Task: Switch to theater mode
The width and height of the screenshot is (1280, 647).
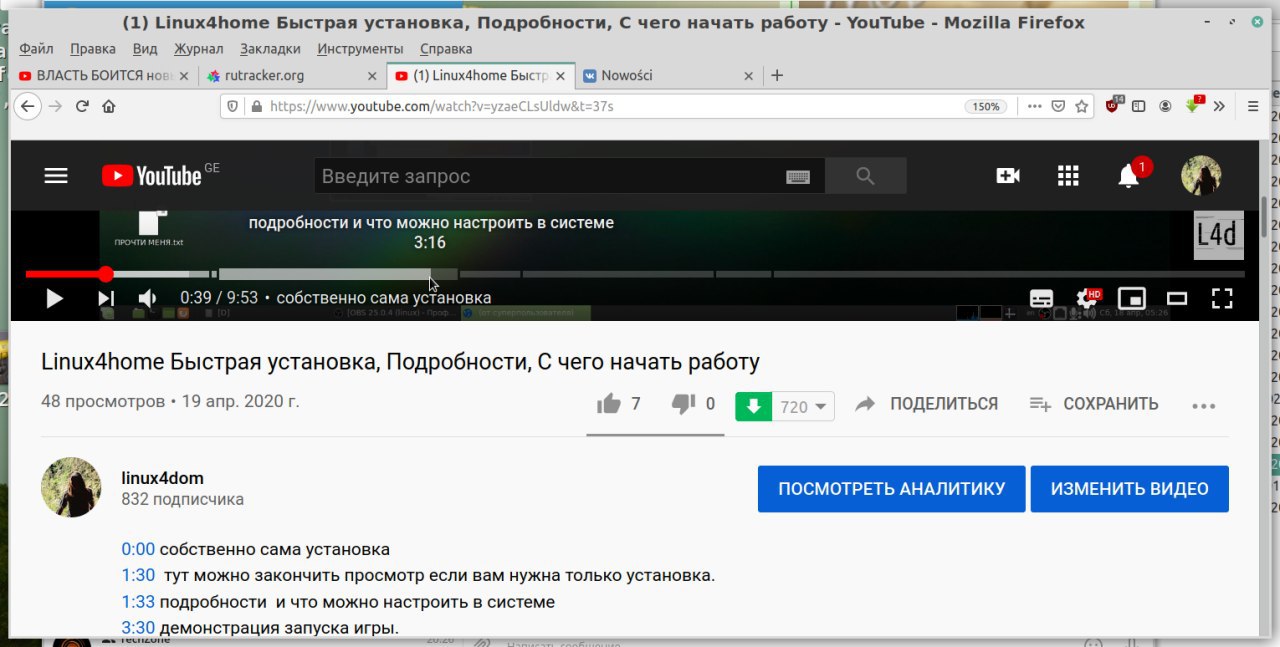Action: (x=1177, y=298)
